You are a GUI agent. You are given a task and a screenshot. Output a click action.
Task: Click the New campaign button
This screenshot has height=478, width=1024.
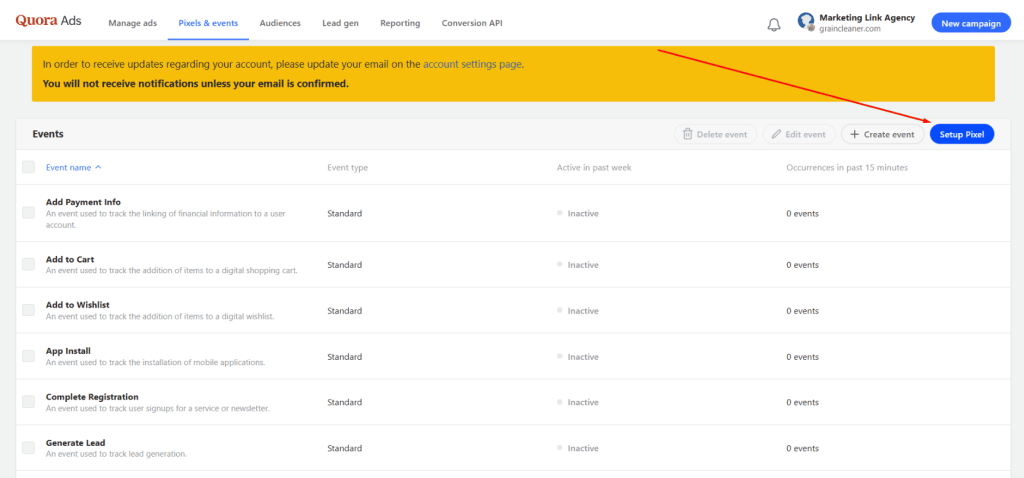[x=970, y=23]
